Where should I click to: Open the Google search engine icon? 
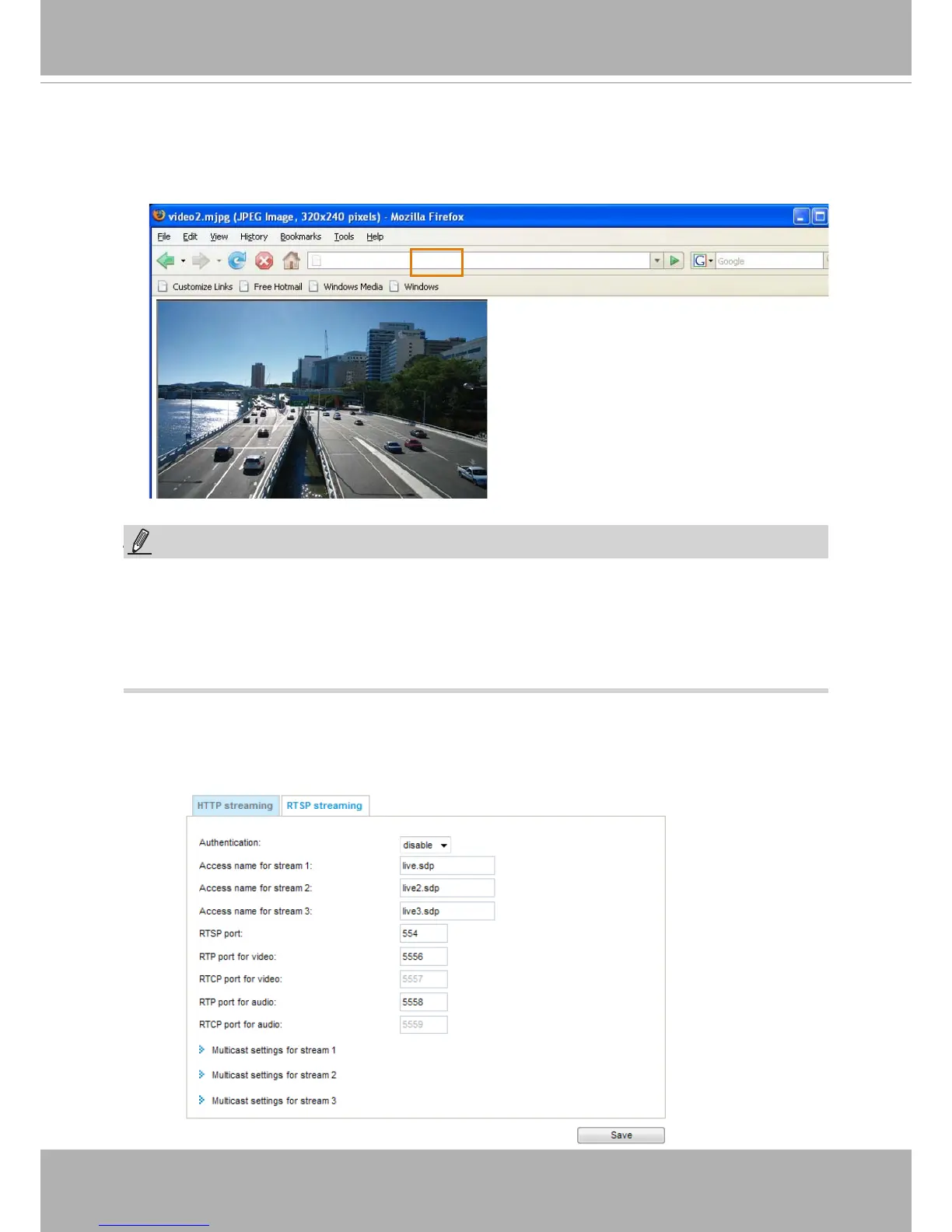pos(700,261)
